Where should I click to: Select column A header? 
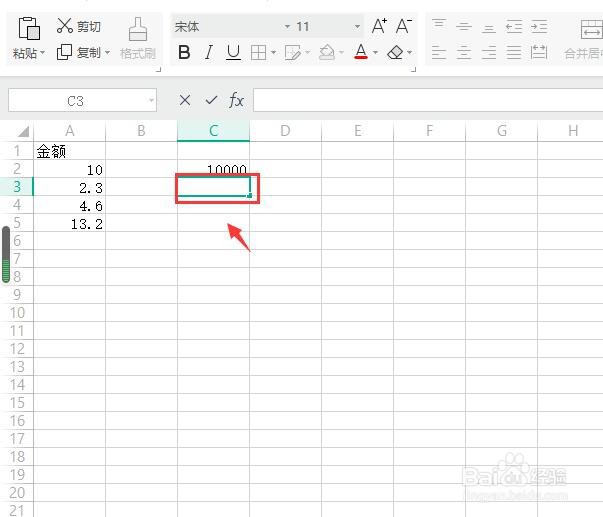click(x=70, y=131)
